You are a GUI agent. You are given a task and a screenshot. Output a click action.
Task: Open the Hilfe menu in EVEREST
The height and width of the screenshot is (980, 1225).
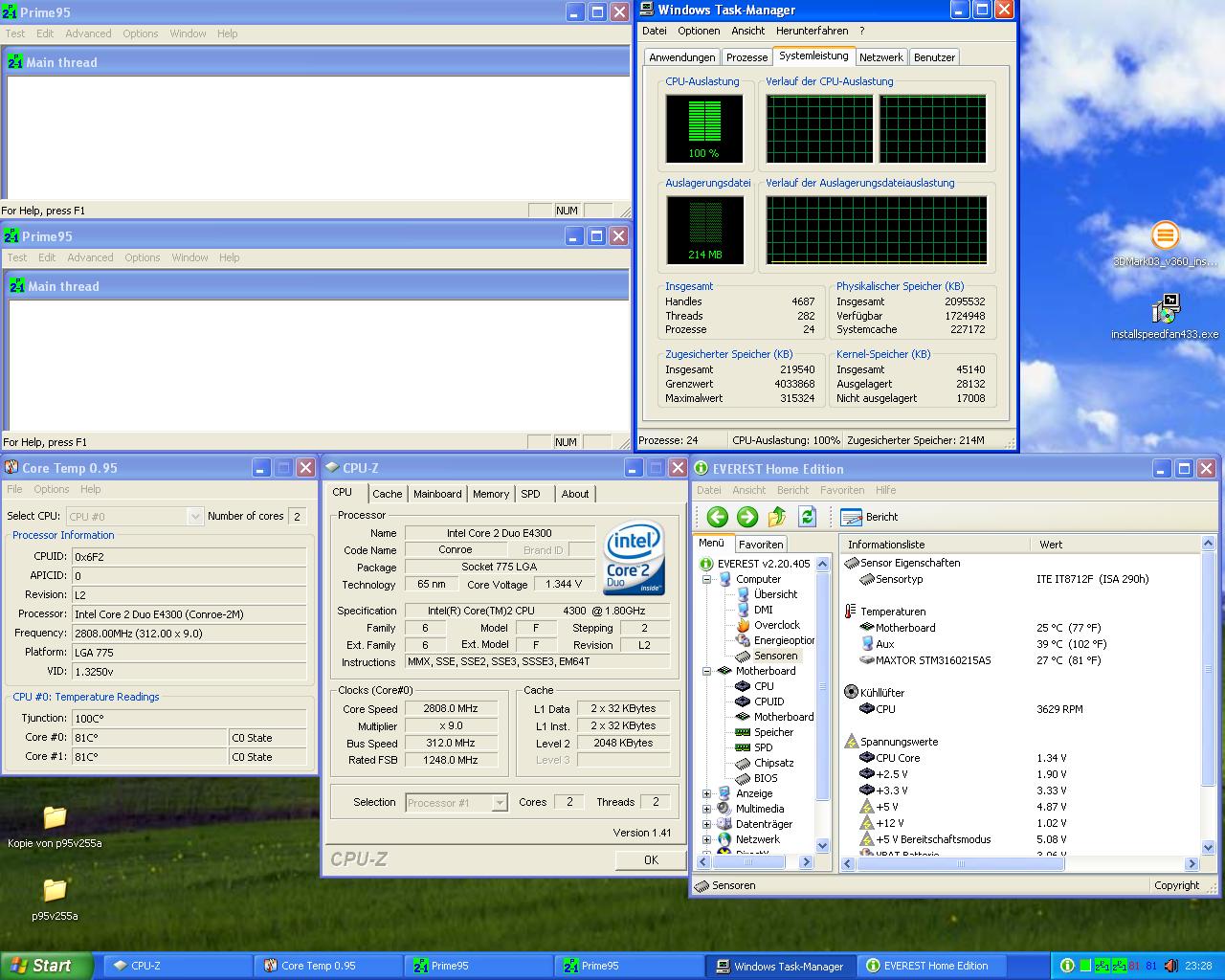pyautogui.click(x=886, y=490)
